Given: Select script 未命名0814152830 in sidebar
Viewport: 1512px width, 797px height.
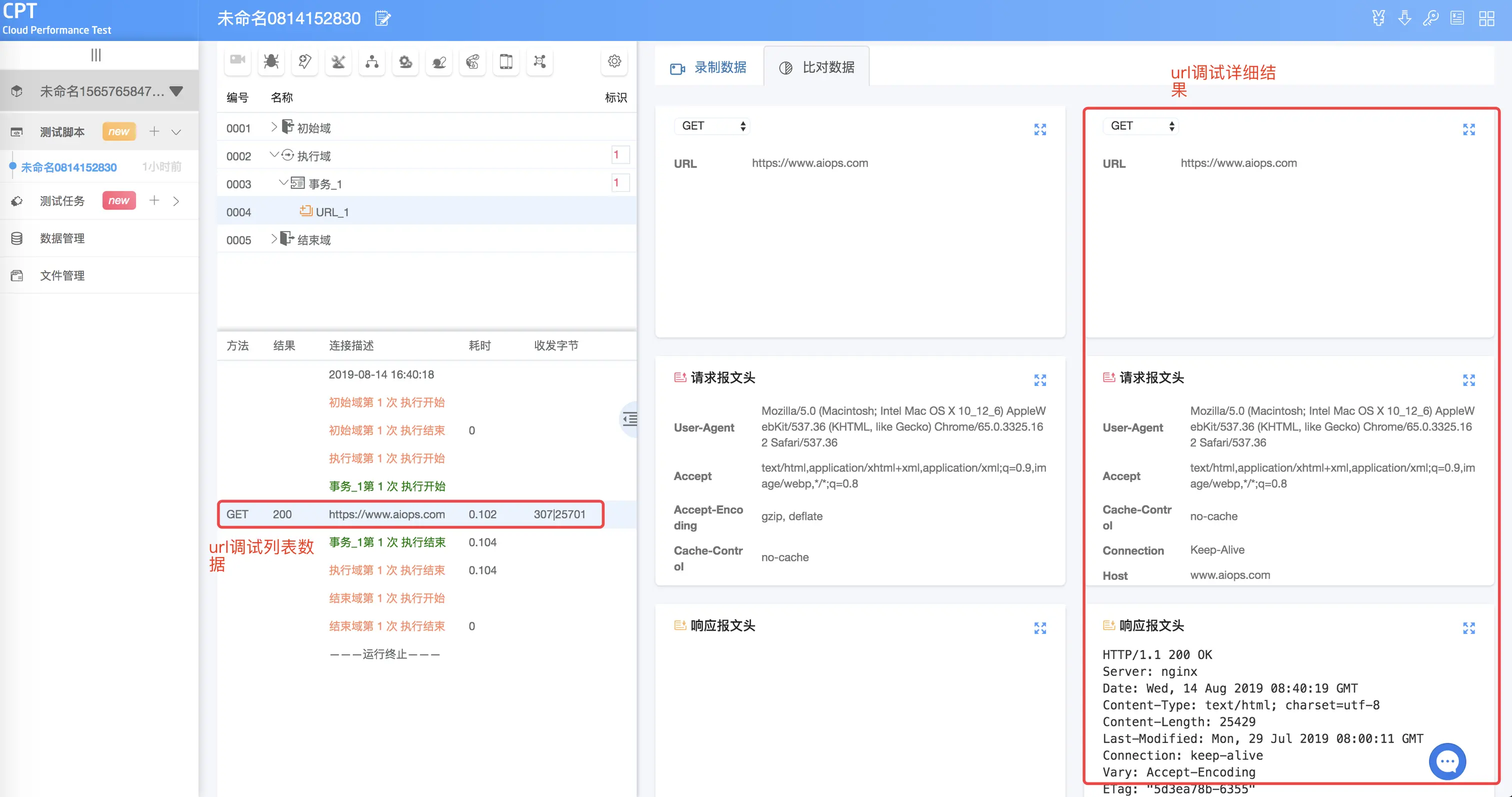Looking at the screenshot, I should coord(68,167).
